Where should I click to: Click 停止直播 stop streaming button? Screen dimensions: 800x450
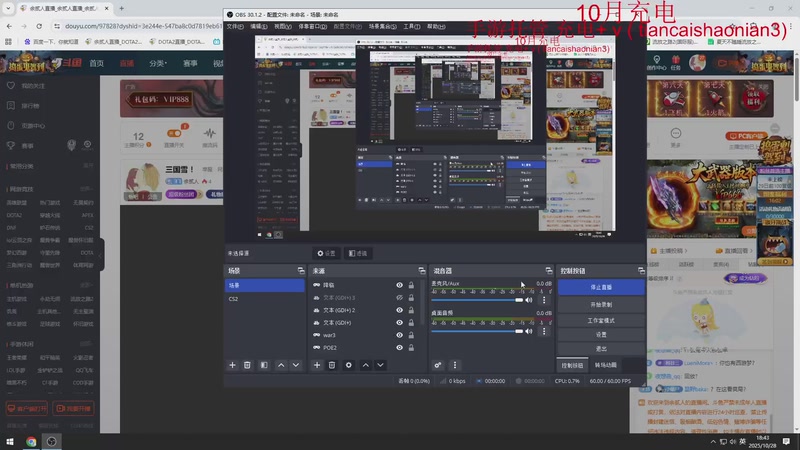click(x=601, y=287)
